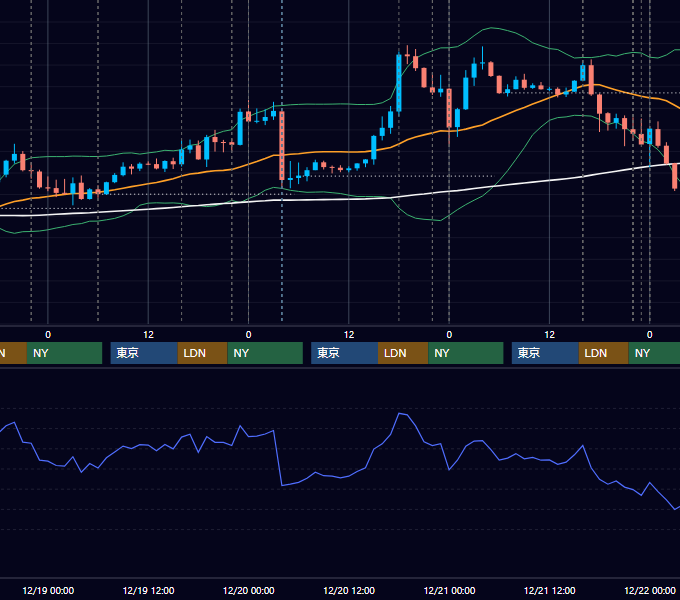Select the 東京 session block on 12/21
This screenshot has width=680, height=600.
click(545, 353)
